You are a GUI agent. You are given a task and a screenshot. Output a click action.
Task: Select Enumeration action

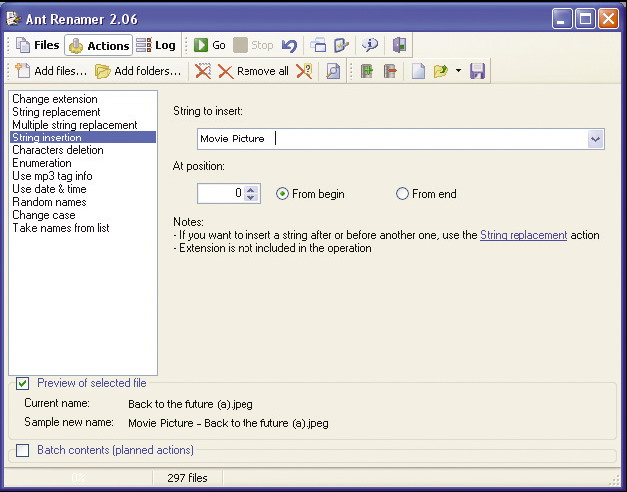point(83,163)
